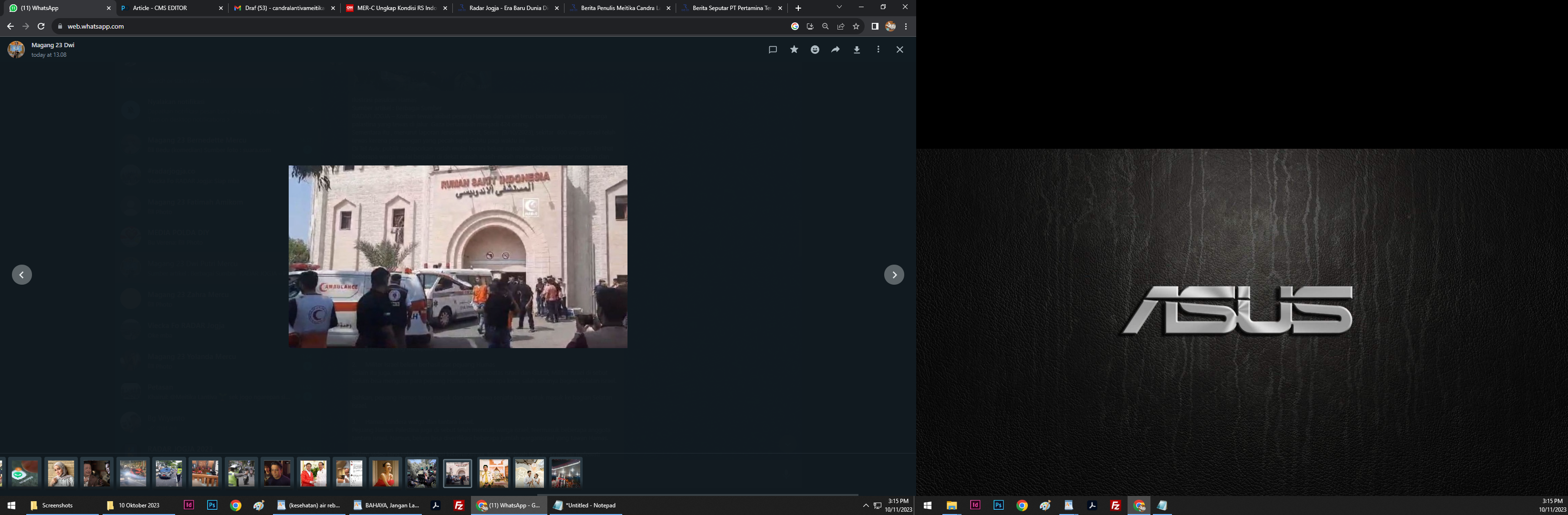Open the BAHAYA, Jangan La... document window
This screenshot has height=515, width=1568.
(386, 505)
